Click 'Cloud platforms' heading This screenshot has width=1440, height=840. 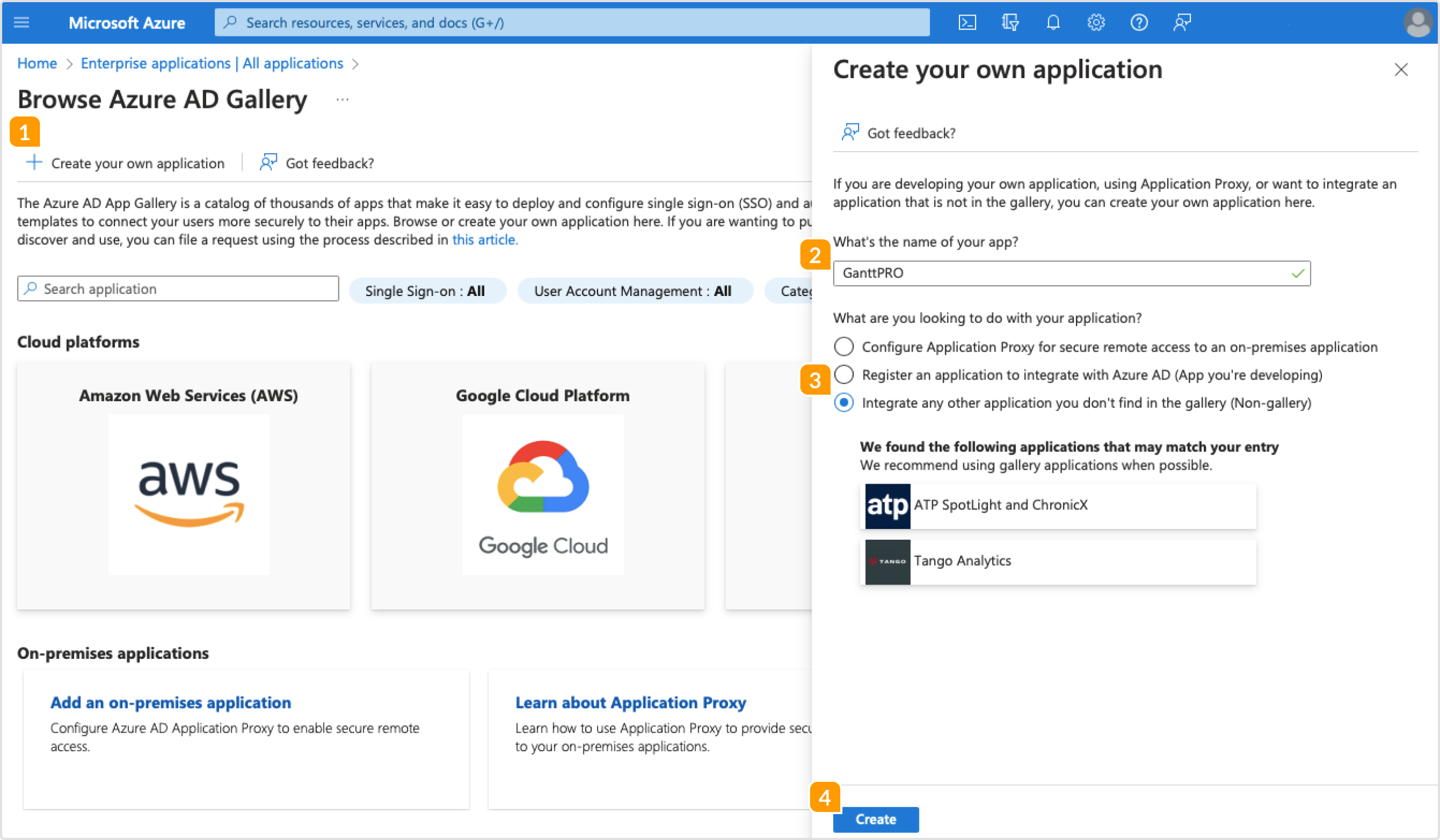click(x=78, y=342)
